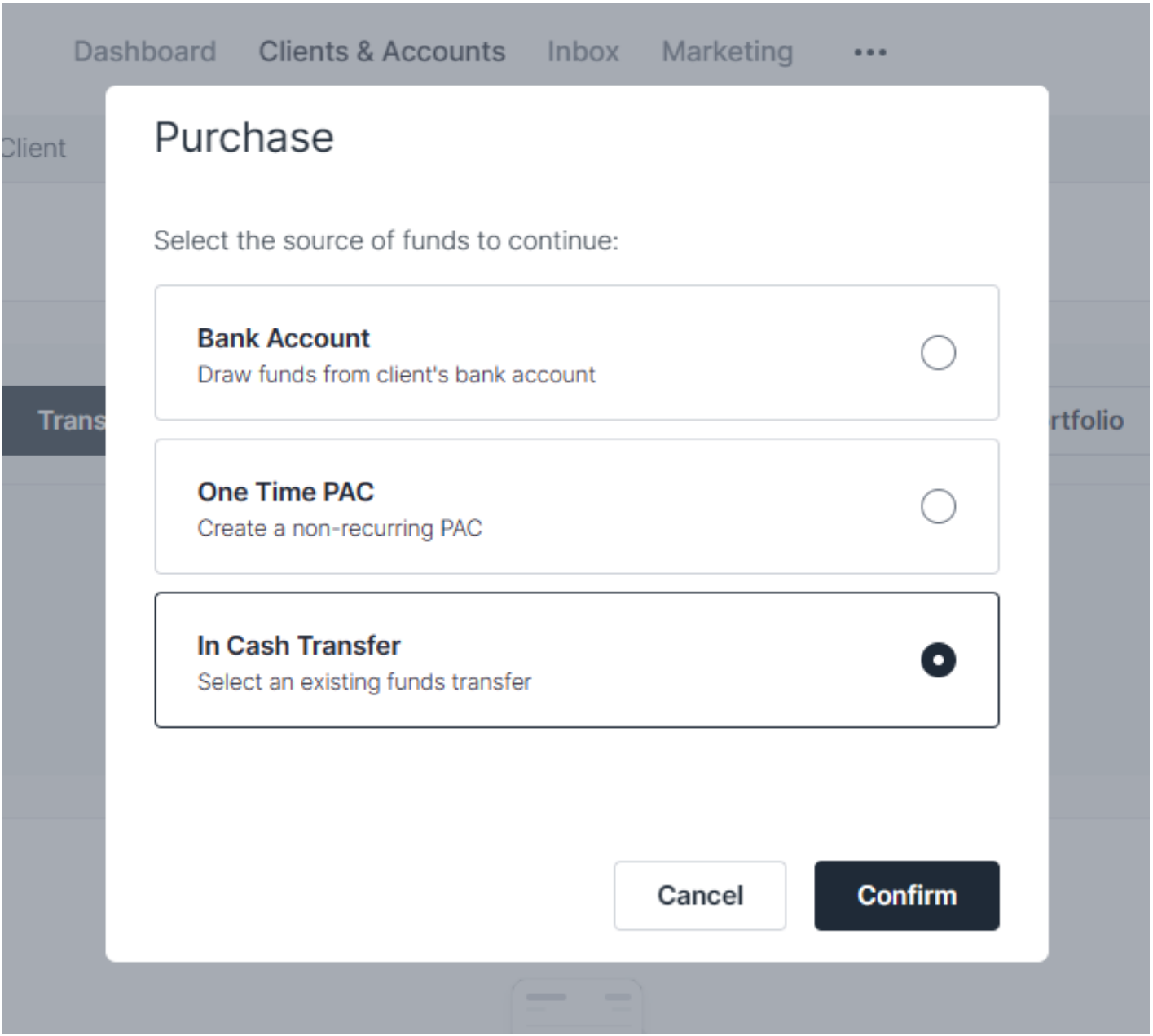Select the One Time PAC radio button

click(938, 506)
